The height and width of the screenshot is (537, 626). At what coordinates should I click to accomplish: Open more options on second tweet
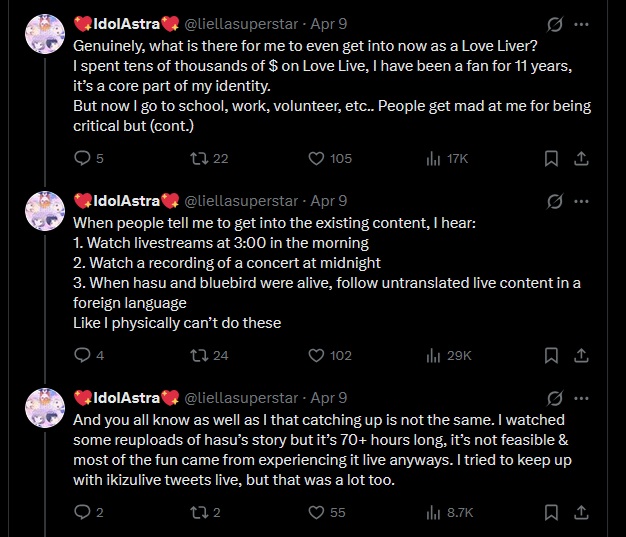point(581,201)
